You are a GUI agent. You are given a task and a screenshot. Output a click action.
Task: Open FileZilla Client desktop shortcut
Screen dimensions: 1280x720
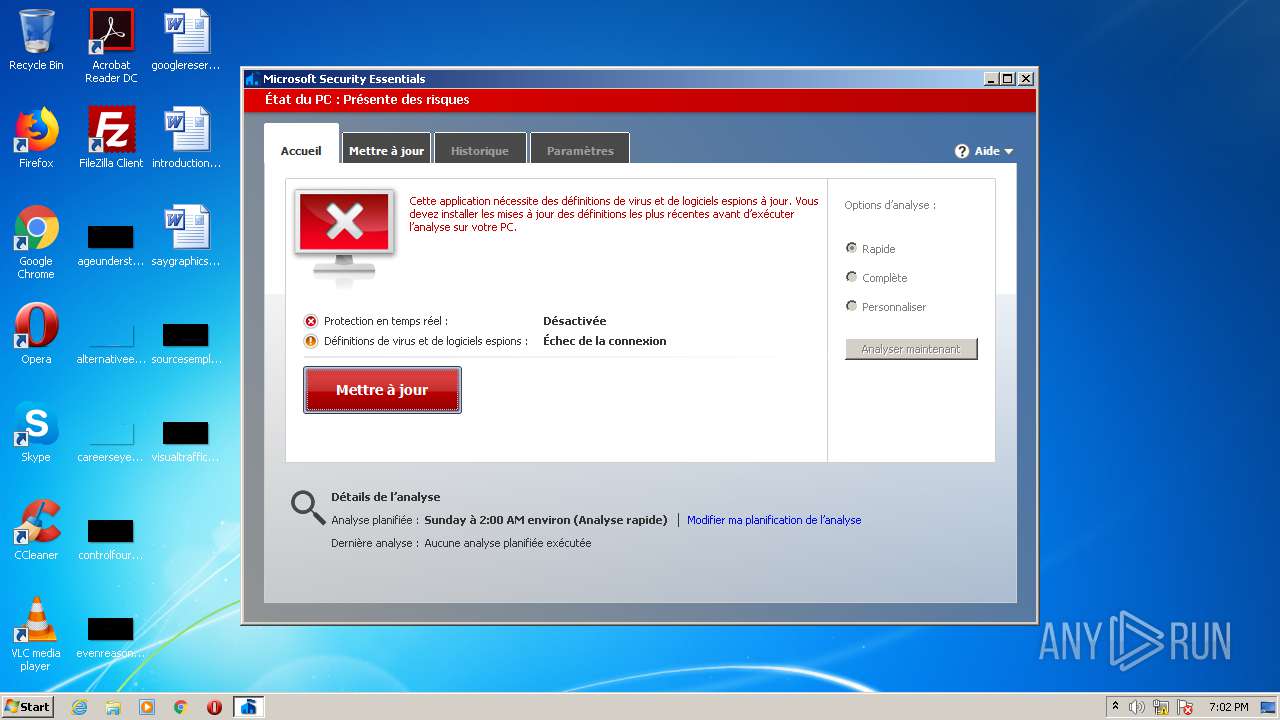click(x=111, y=138)
